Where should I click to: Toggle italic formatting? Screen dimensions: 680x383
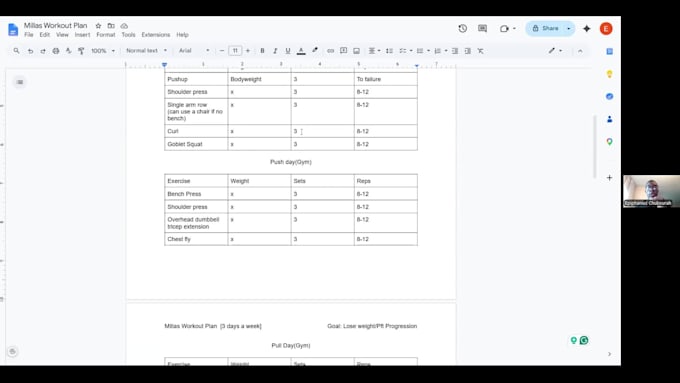pos(275,51)
